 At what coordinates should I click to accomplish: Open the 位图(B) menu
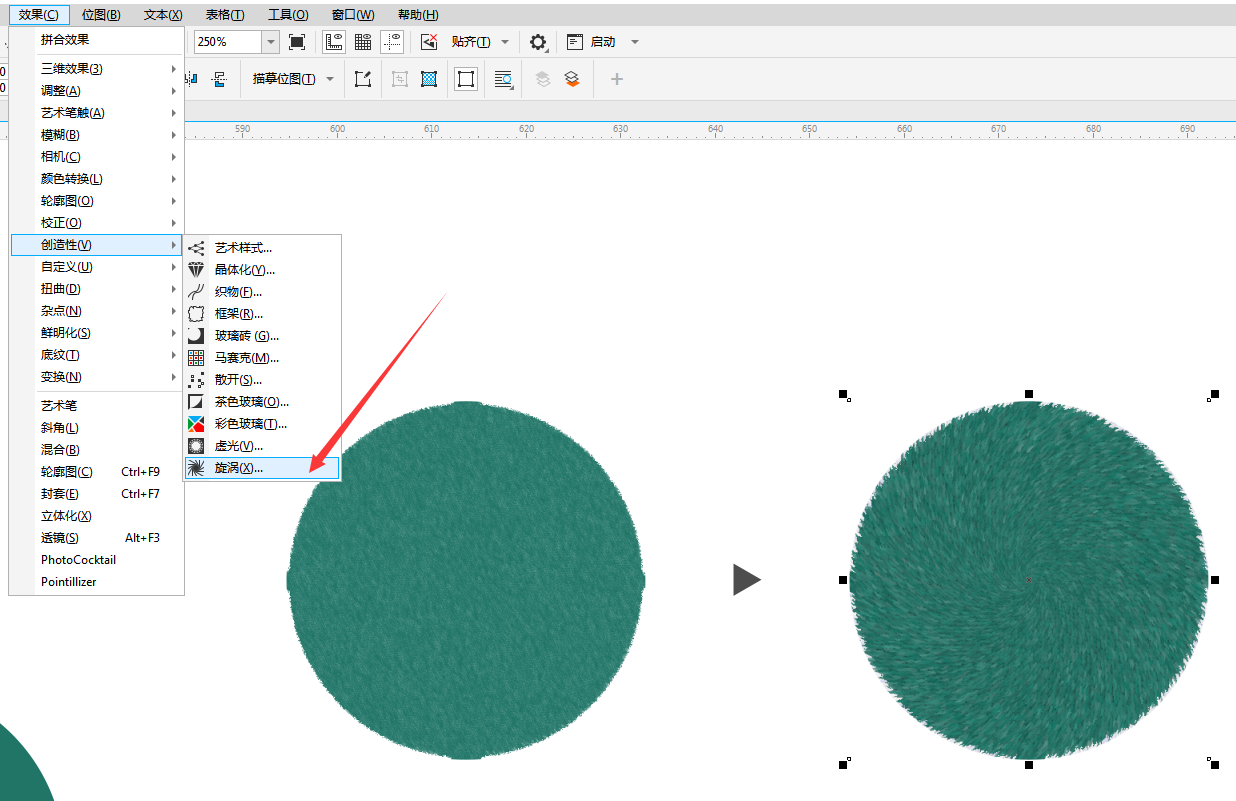[101, 15]
